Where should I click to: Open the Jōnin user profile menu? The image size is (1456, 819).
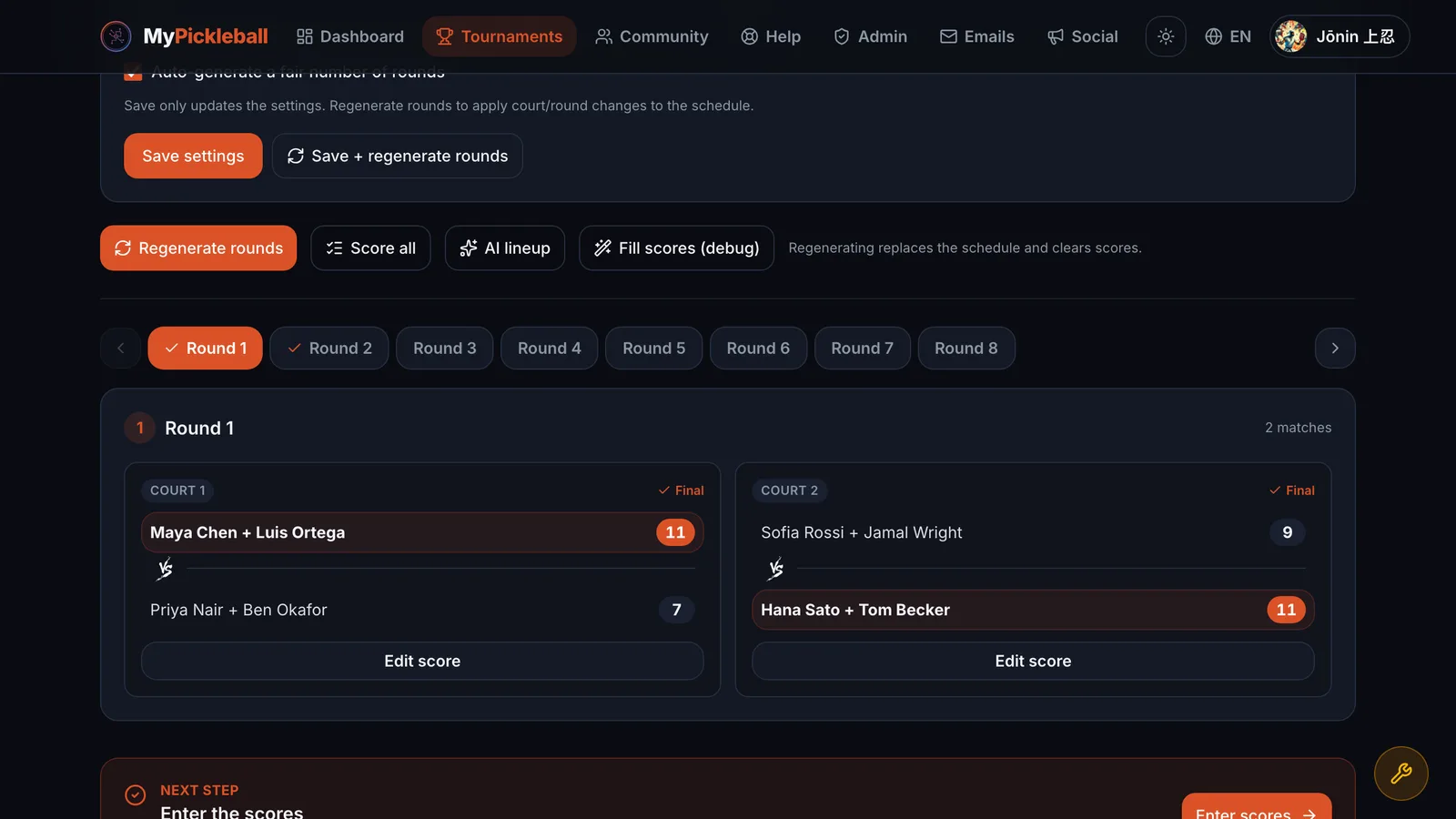(1340, 36)
